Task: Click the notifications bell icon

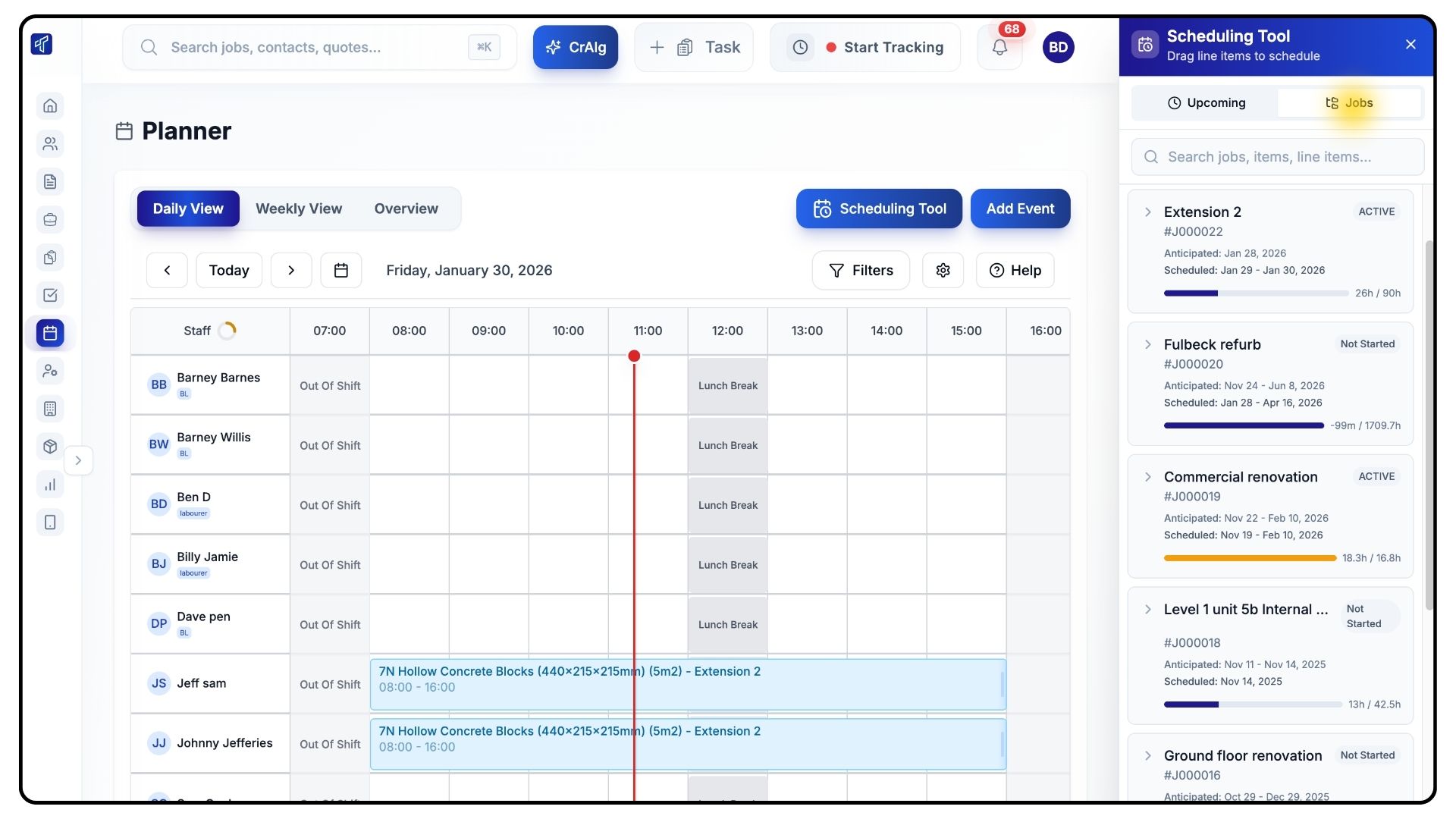Action: pos(999,48)
